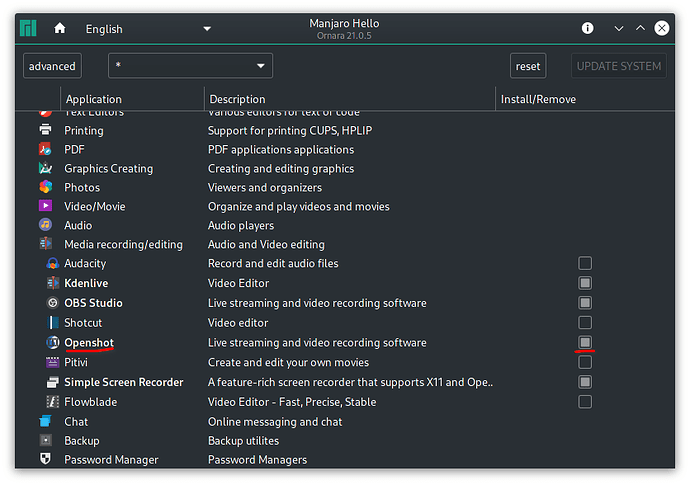This screenshot has height=485, width=690.
Task: Click the advanced button
Action: pyautogui.click(x=52, y=66)
